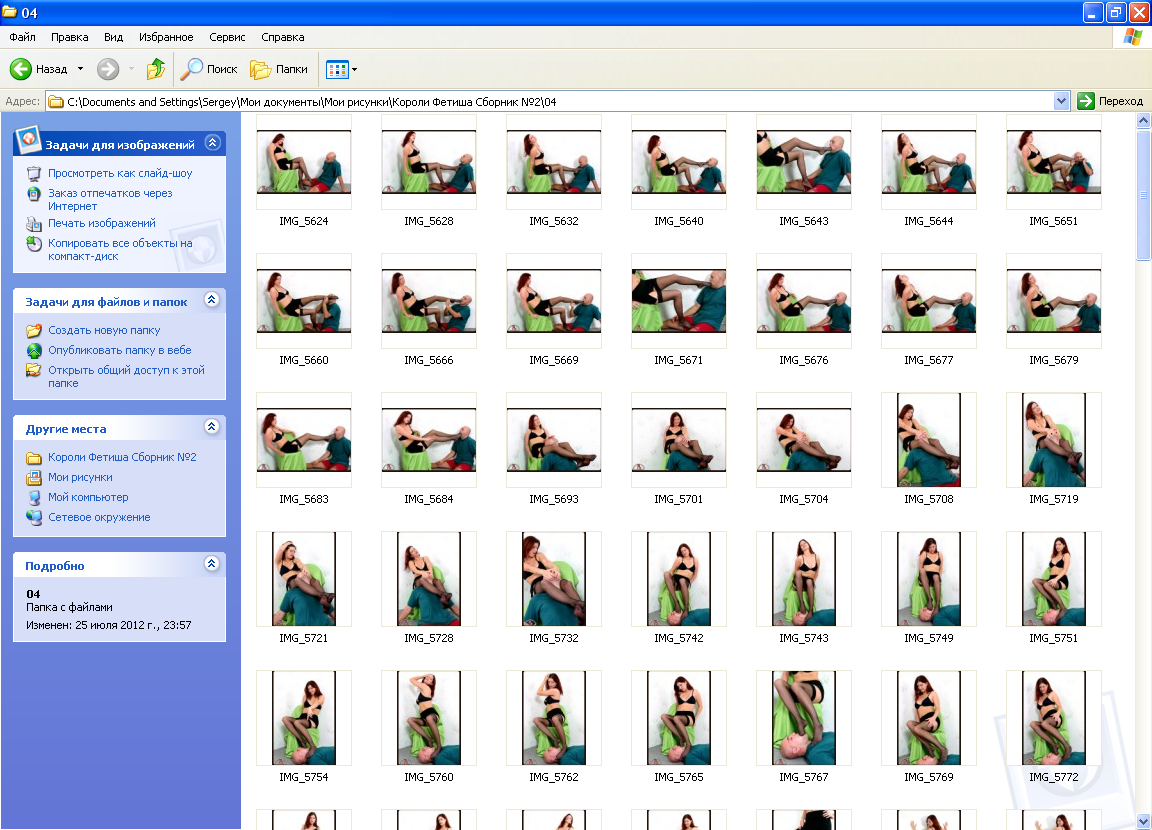This screenshot has width=1152, height=830.
Task: Open the views mode icon
Action: [337, 70]
